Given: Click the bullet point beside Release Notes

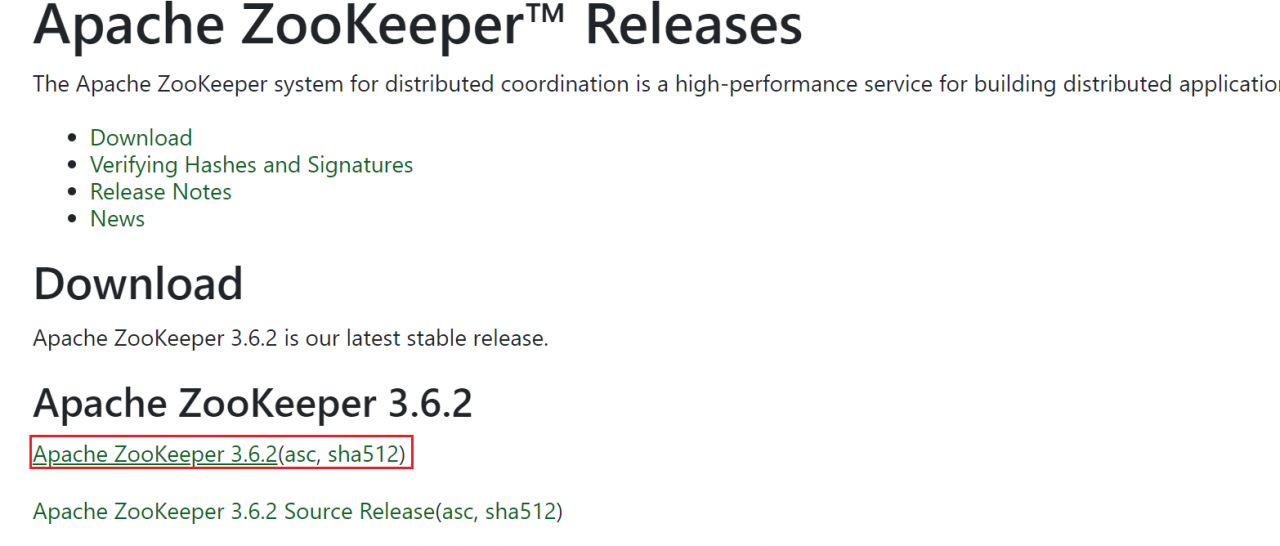Looking at the screenshot, I should 72,193.
